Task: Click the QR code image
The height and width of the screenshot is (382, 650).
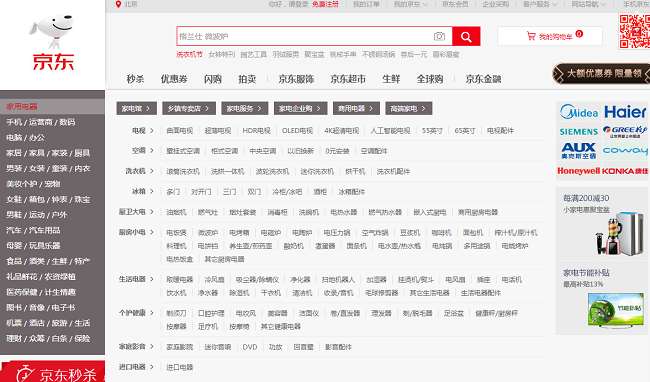Action: pyautogui.click(x=635, y=31)
